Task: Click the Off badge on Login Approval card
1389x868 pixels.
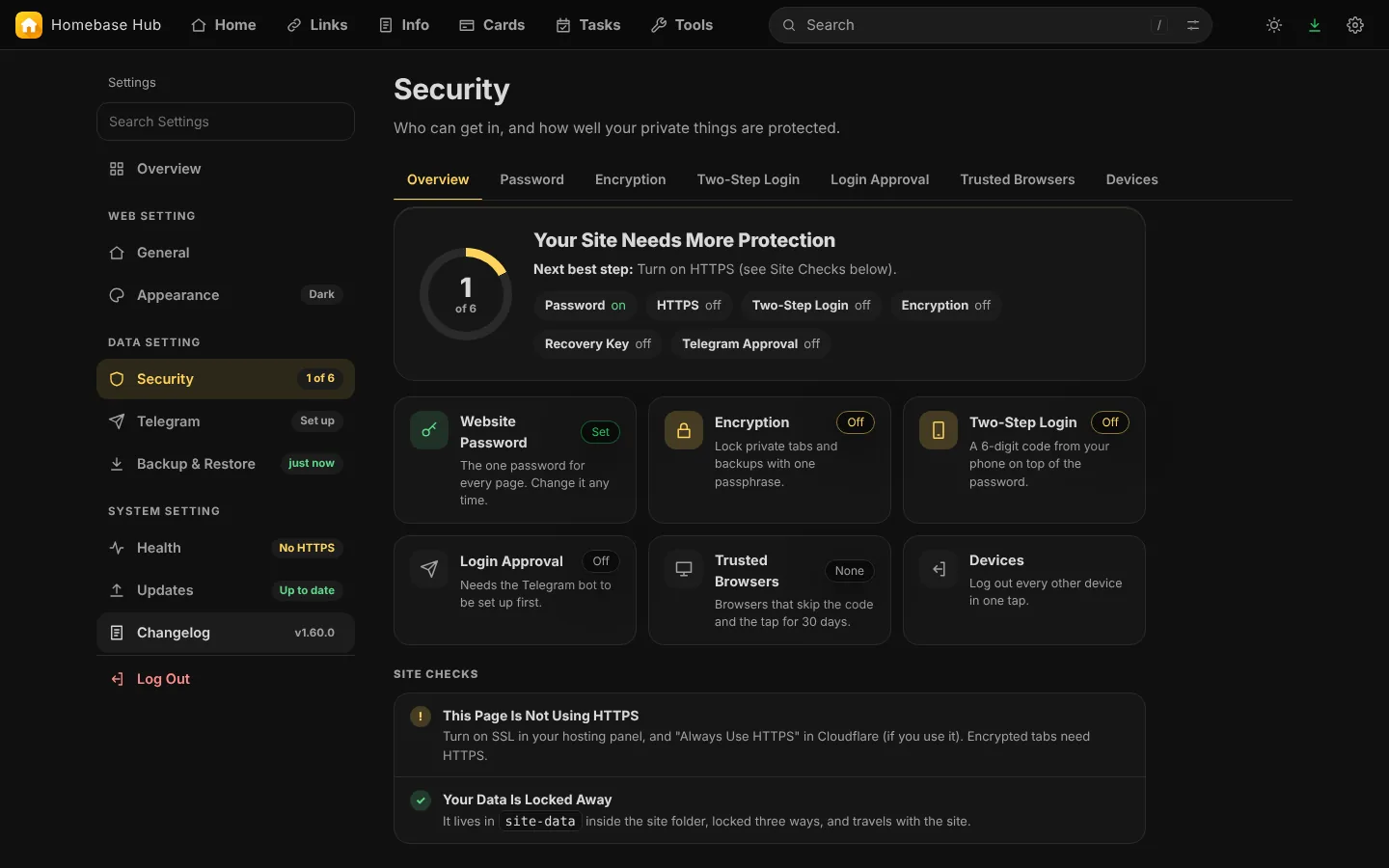Action: click(x=601, y=561)
